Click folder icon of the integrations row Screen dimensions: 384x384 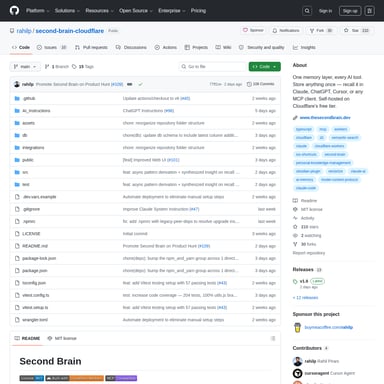click(x=17, y=148)
